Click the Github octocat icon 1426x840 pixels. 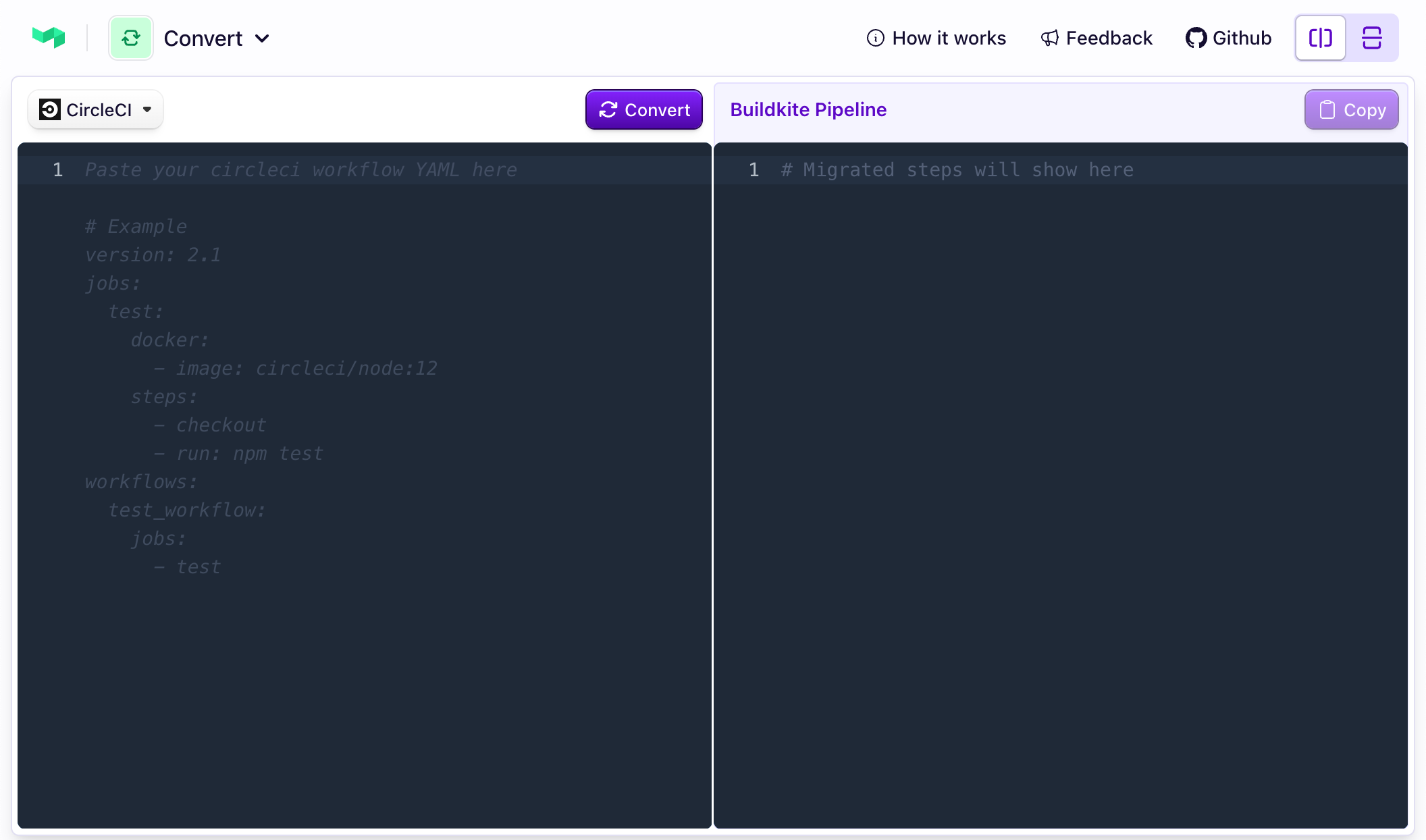[1196, 38]
